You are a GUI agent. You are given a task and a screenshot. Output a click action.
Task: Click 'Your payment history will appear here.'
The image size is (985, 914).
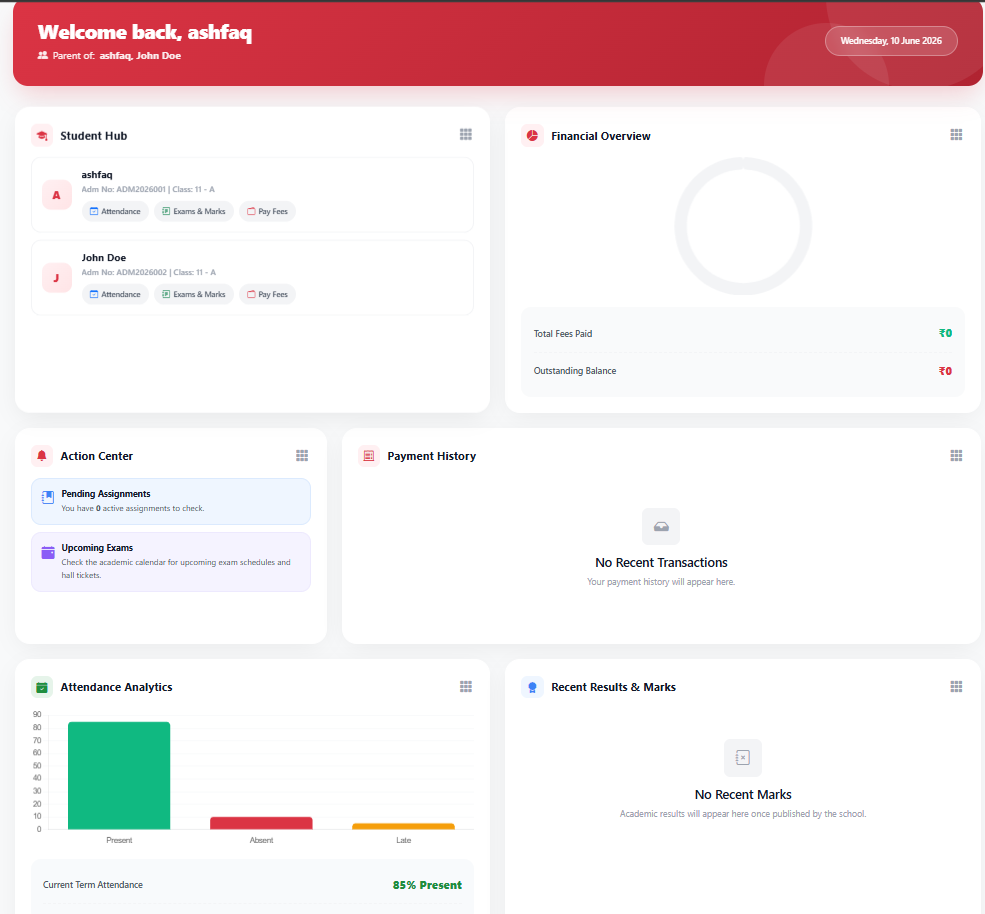coord(661,582)
